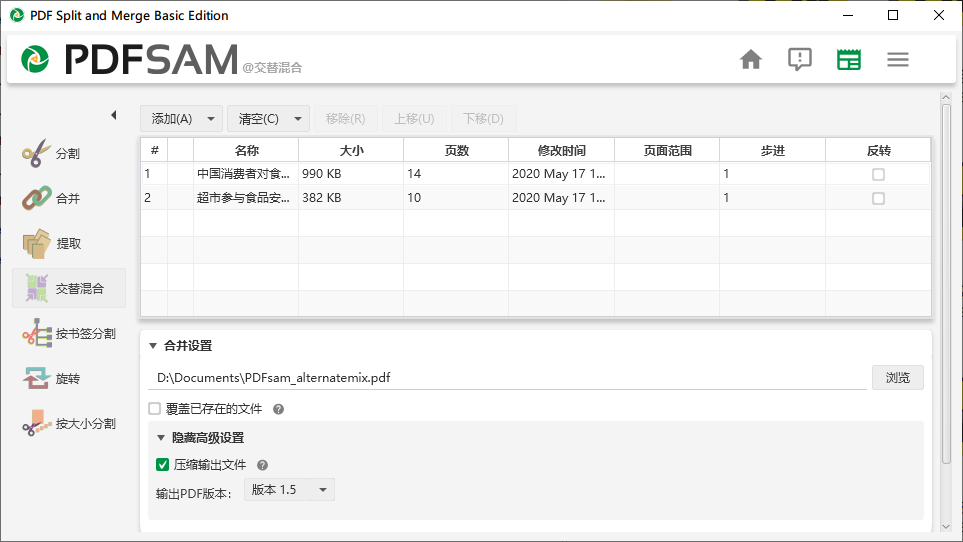Click the output path D:\Documents\PDFsam_alternatemix.pdf field

[x=507, y=377]
